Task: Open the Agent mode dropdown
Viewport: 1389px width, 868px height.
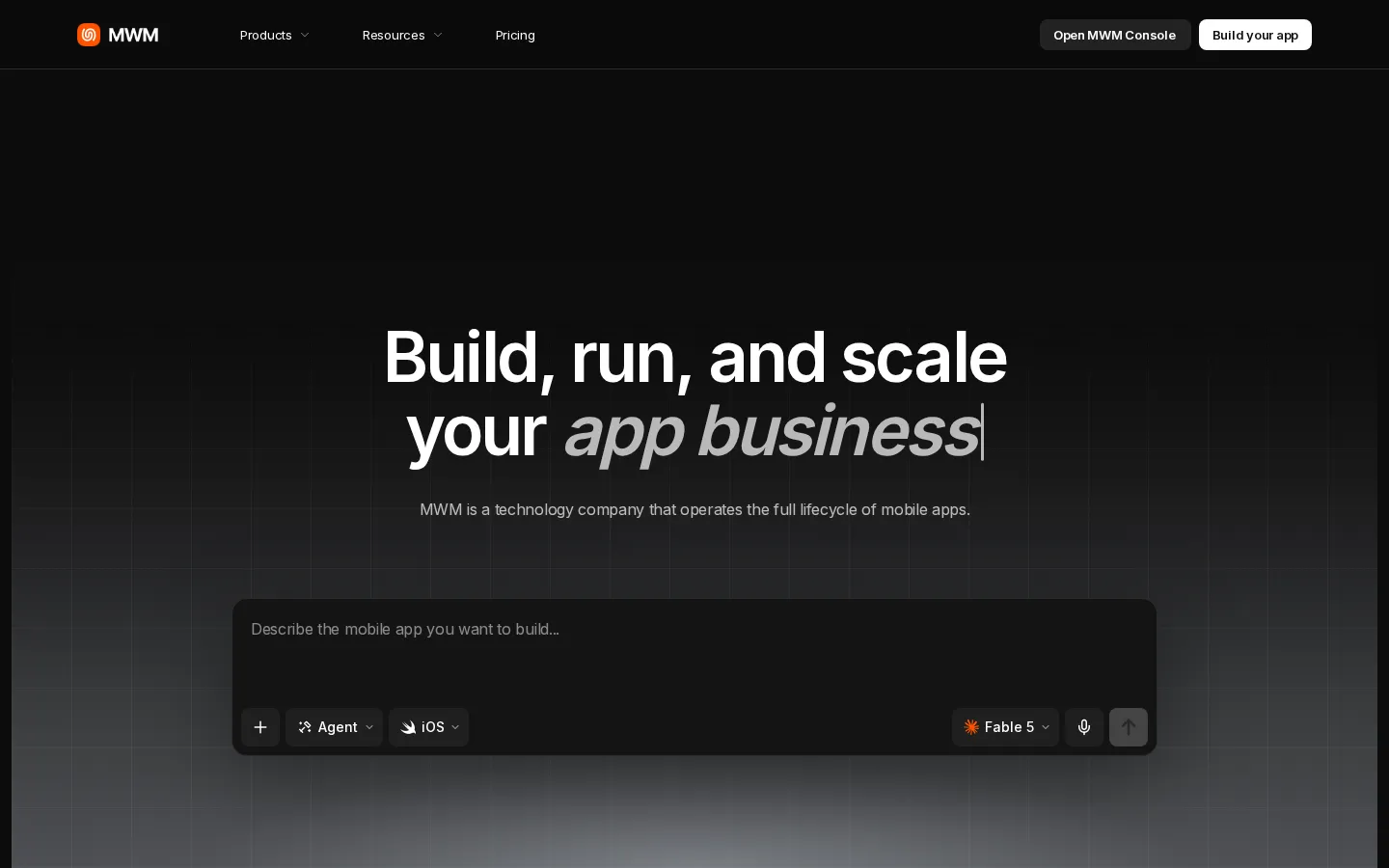Action: 334,727
